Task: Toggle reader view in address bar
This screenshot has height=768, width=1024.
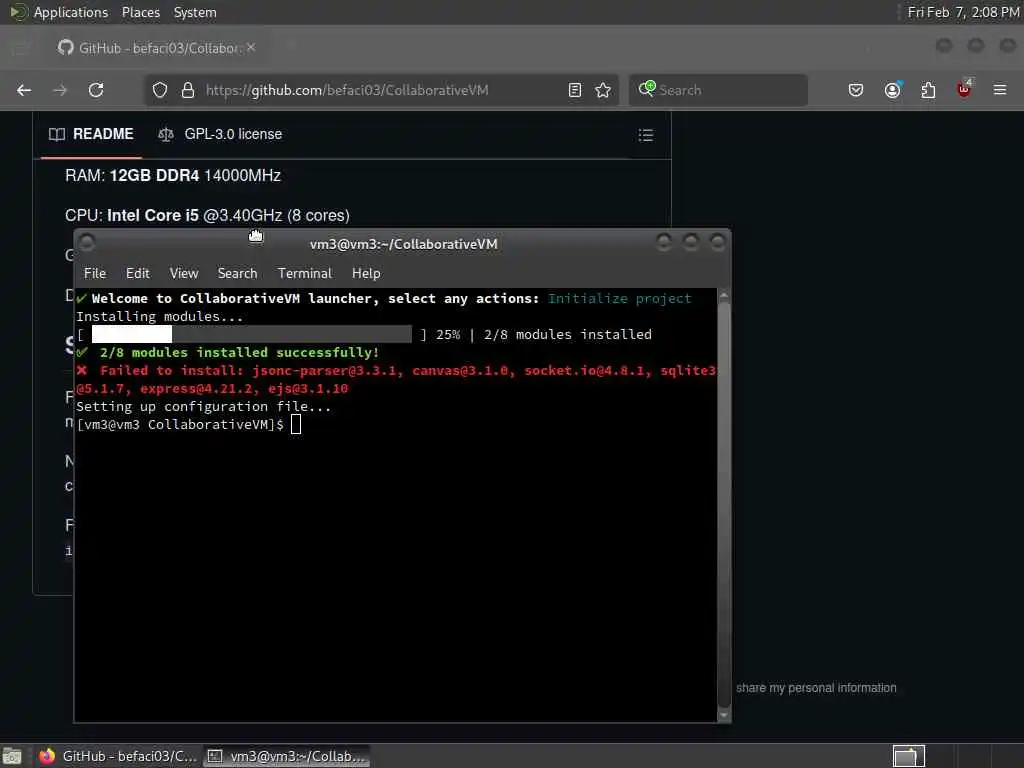Action: (575, 90)
